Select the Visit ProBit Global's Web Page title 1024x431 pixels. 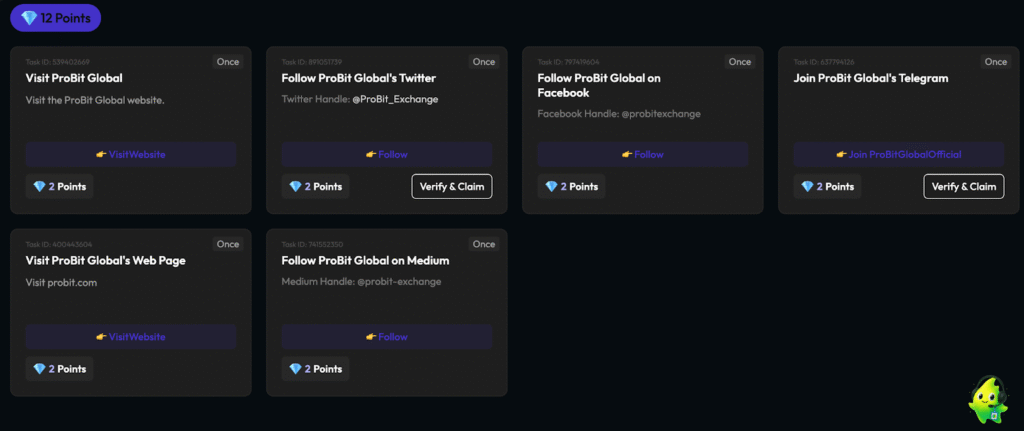105,260
